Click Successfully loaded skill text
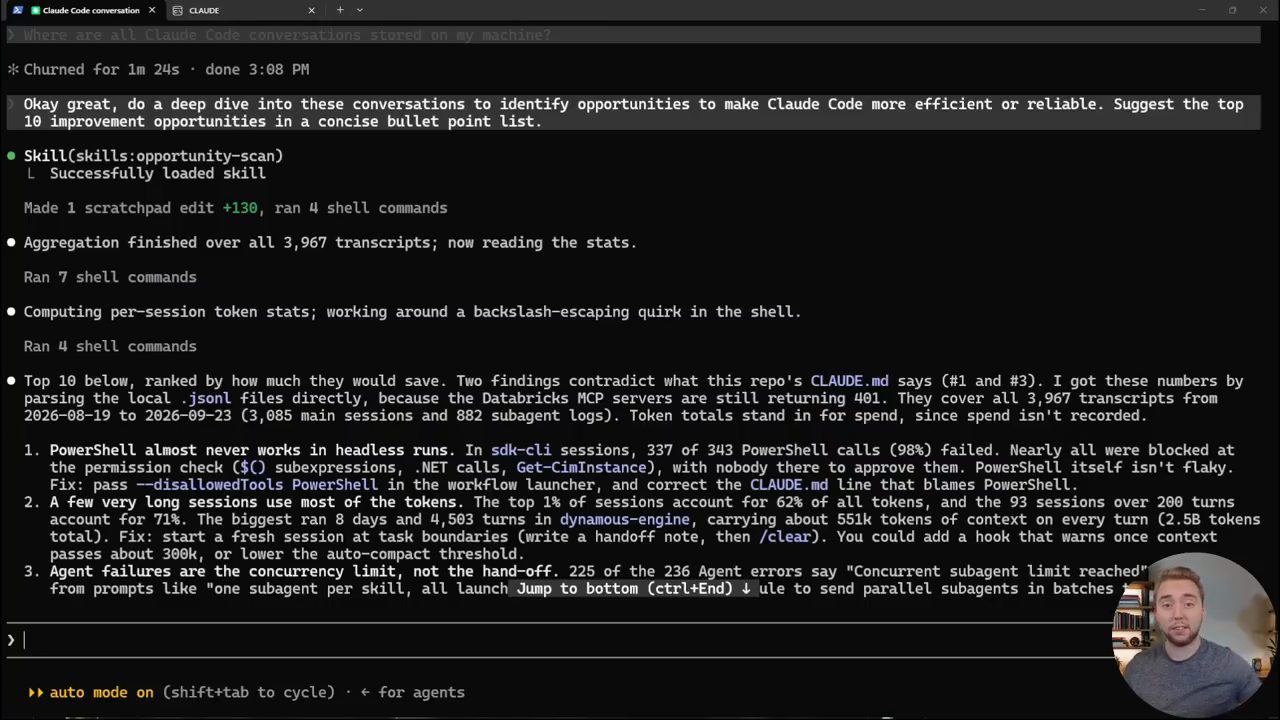Screen dimensions: 1280x720 [157, 173]
